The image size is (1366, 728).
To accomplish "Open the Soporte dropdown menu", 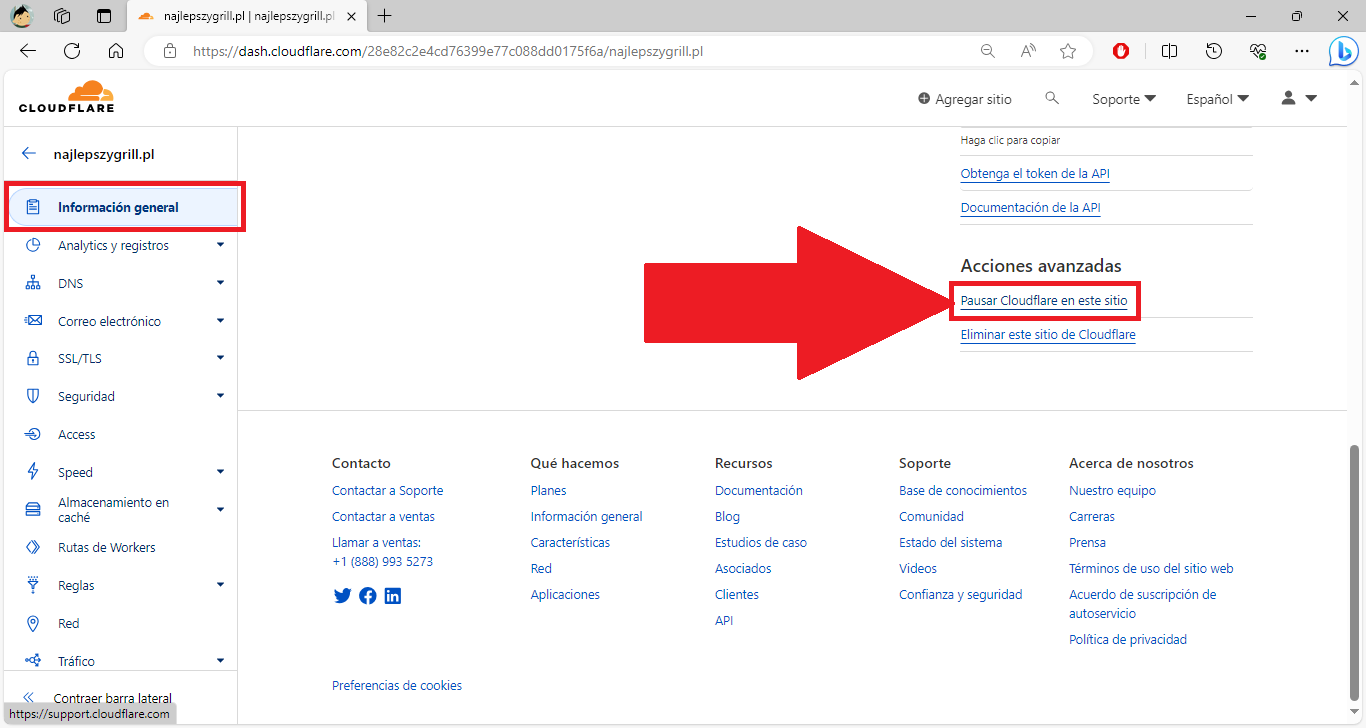I will 1124,99.
